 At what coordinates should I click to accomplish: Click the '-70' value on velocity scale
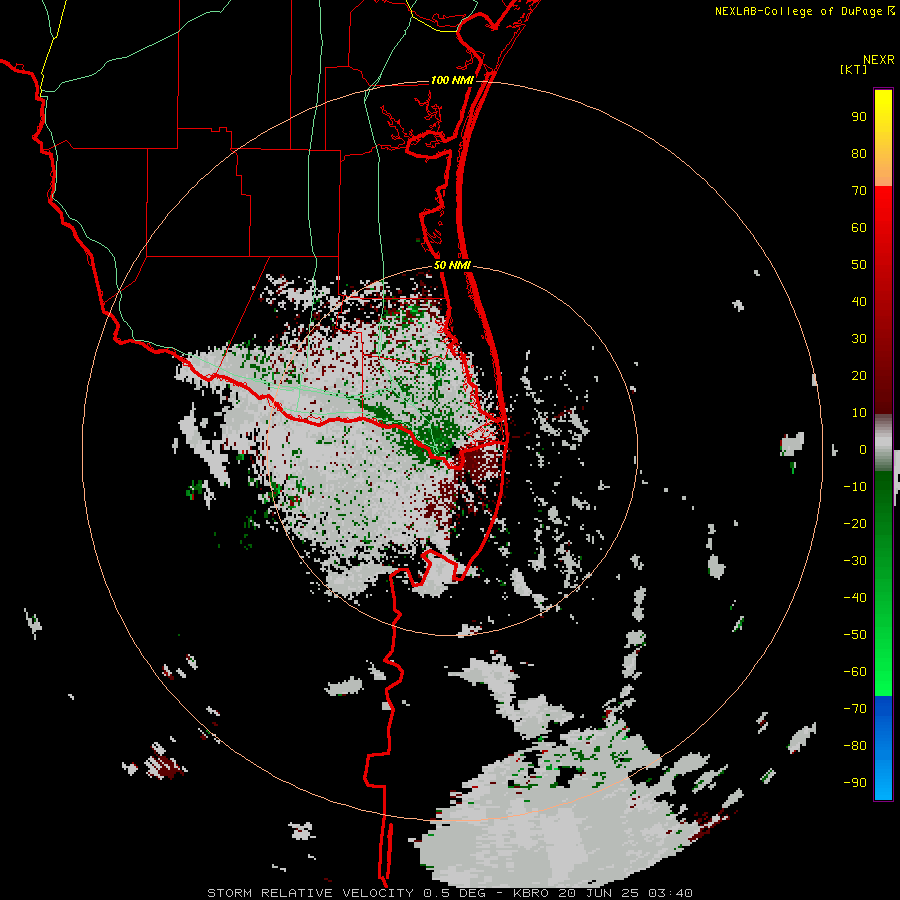point(855,709)
